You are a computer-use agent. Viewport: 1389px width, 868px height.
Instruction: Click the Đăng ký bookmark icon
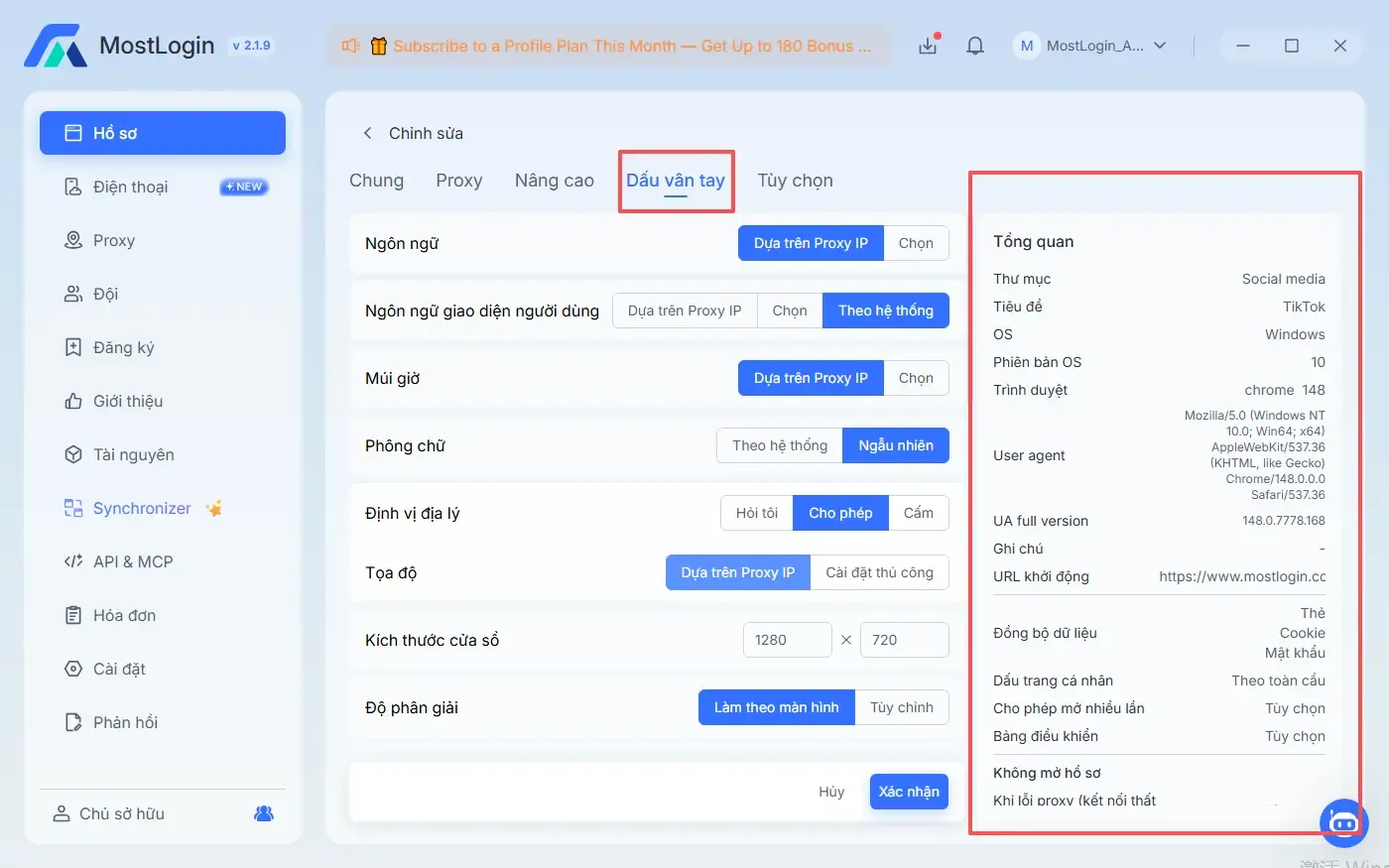[72, 347]
